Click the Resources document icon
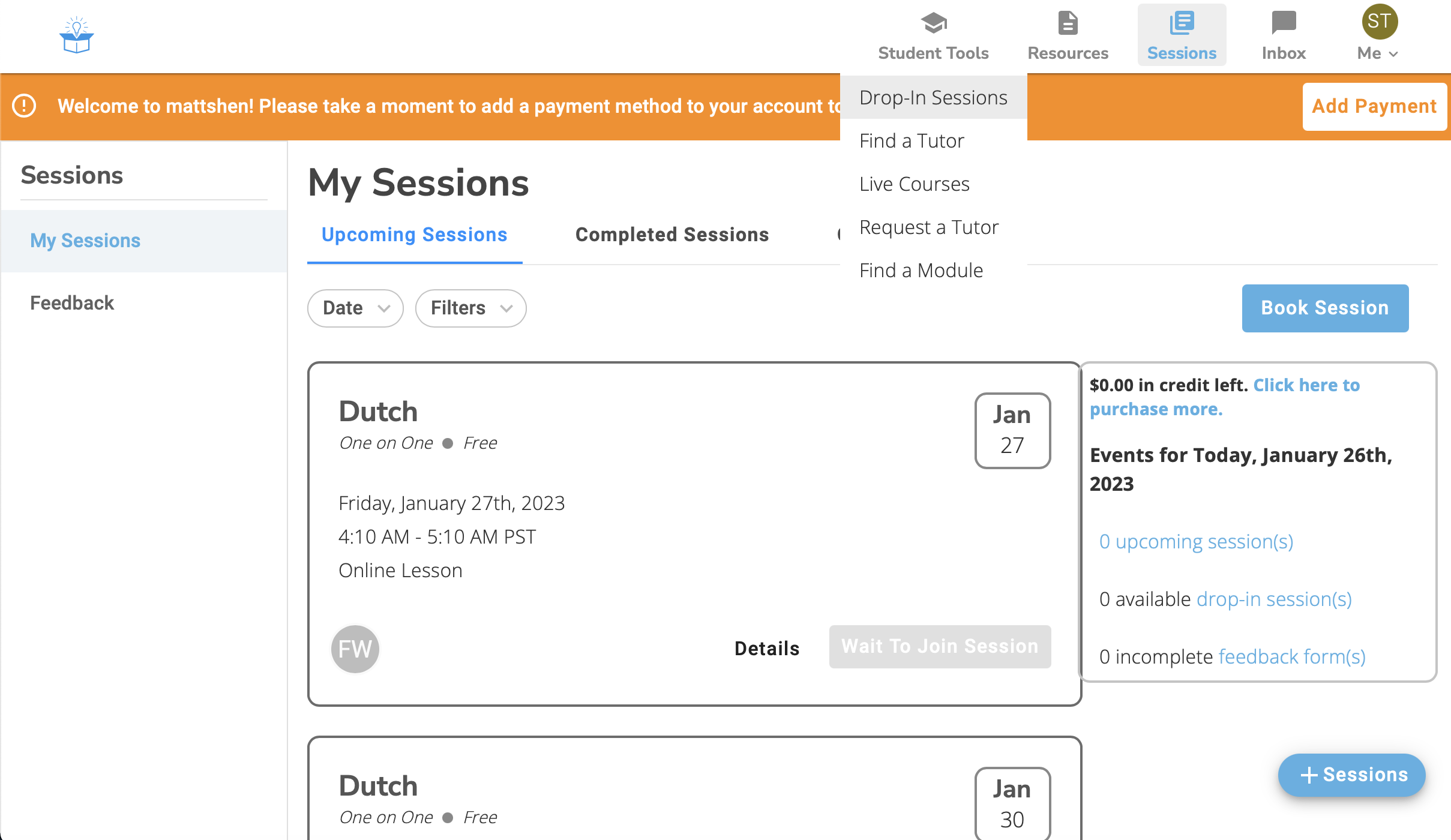The width and height of the screenshot is (1451, 840). (x=1068, y=23)
